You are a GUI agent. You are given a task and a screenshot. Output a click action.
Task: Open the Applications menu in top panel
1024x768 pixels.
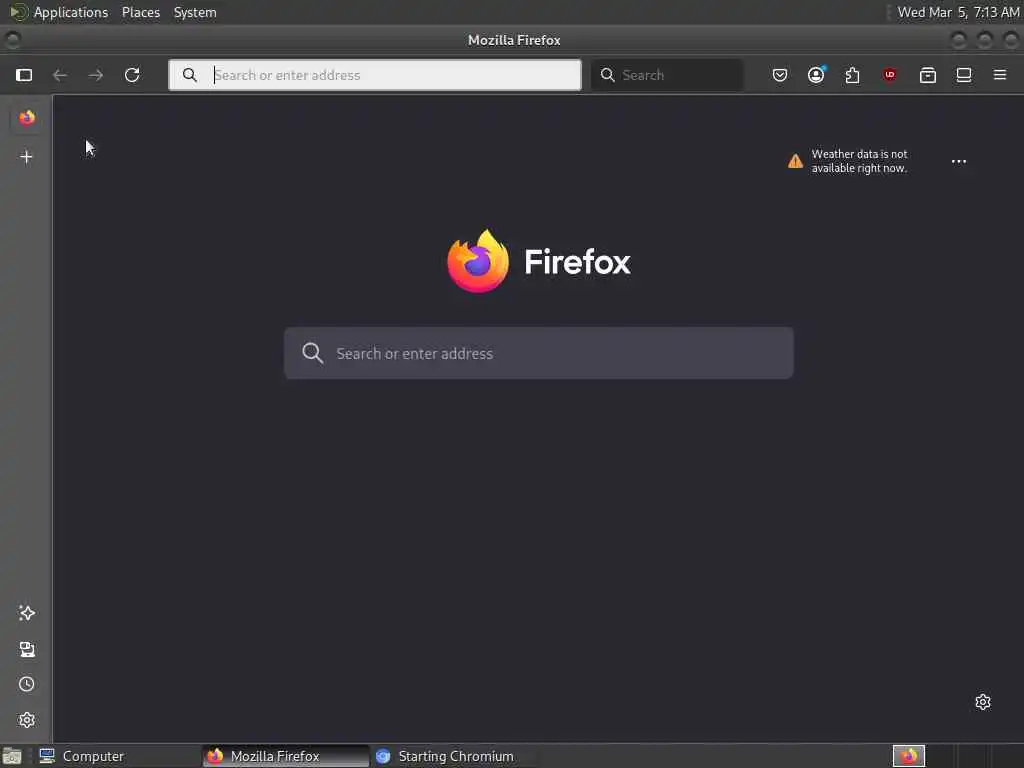[71, 12]
